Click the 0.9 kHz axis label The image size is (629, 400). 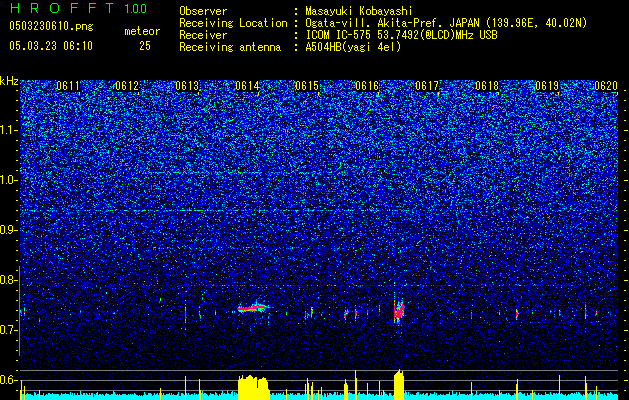(9, 230)
